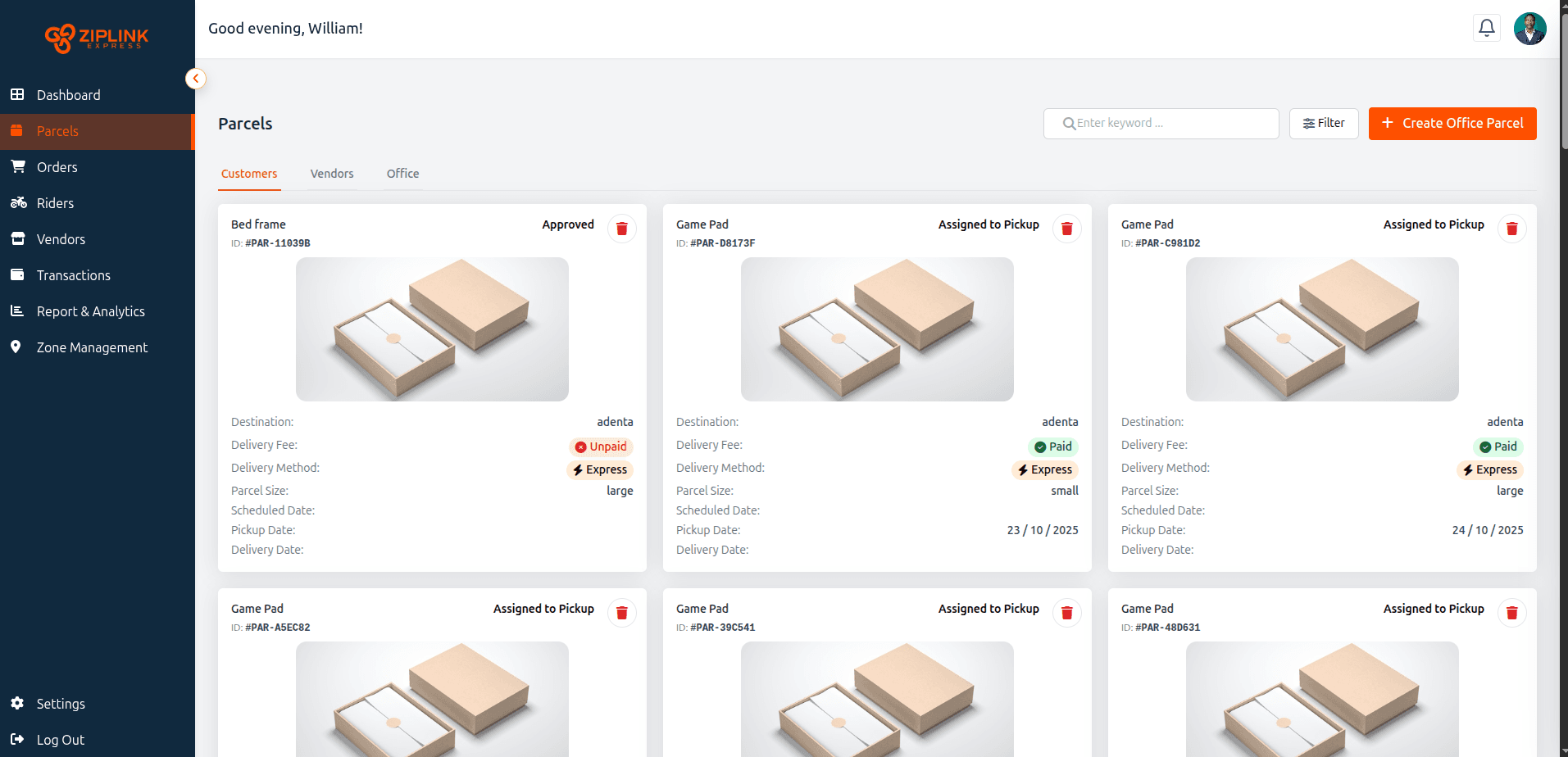
Task: Click the Unpaid badge on Bed frame
Action: (x=601, y=446)
